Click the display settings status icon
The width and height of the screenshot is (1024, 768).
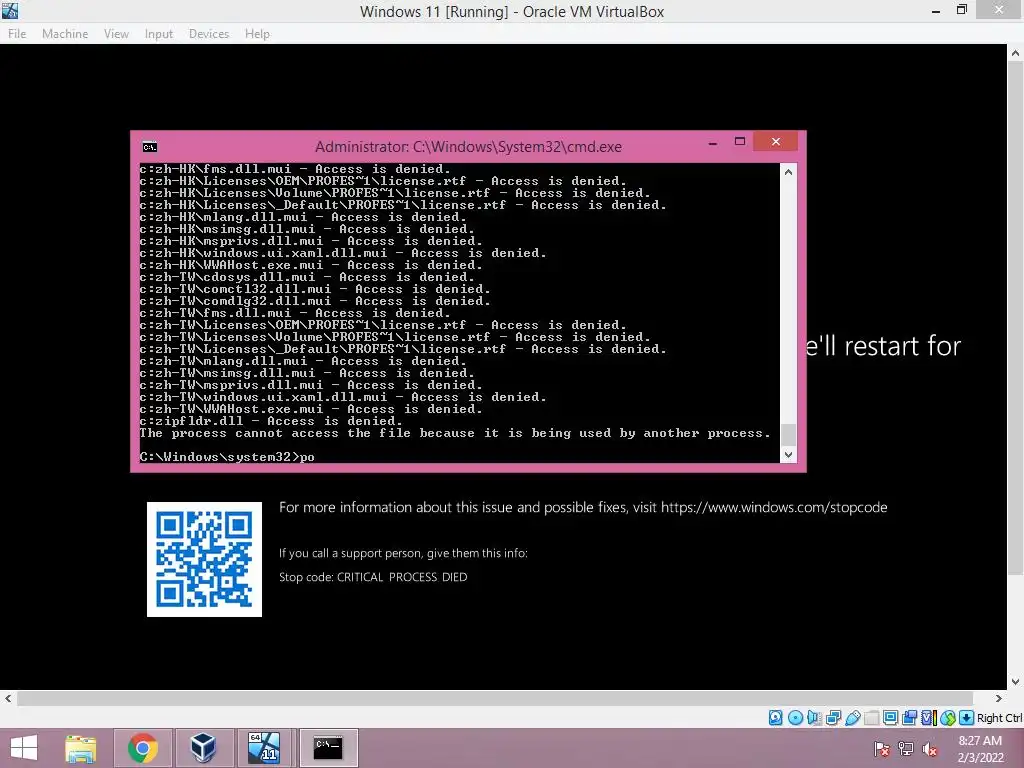[x=890, y=718]
